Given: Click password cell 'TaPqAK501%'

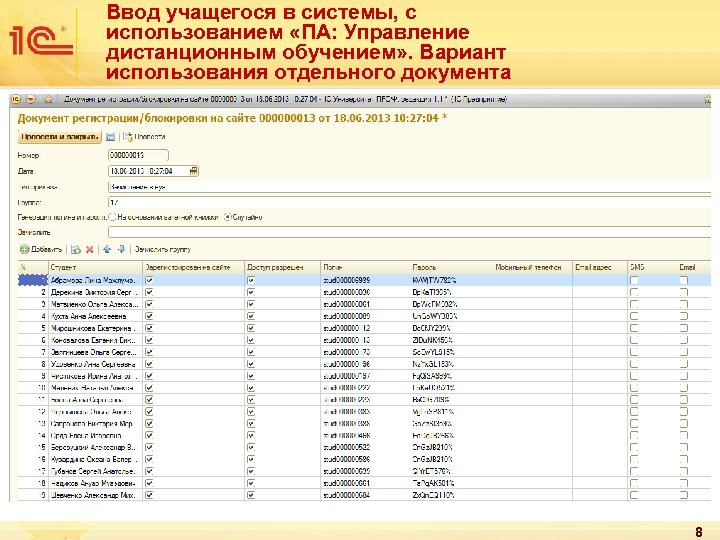Looking at the screenshot, I should [x=433, y=483].
